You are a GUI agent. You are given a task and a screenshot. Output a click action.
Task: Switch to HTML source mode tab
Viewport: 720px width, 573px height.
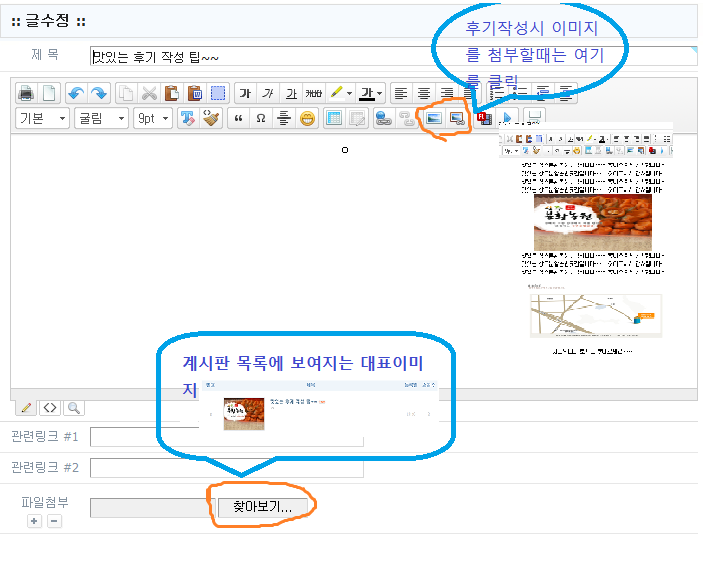pyautogui.click(x=49, y=408)
